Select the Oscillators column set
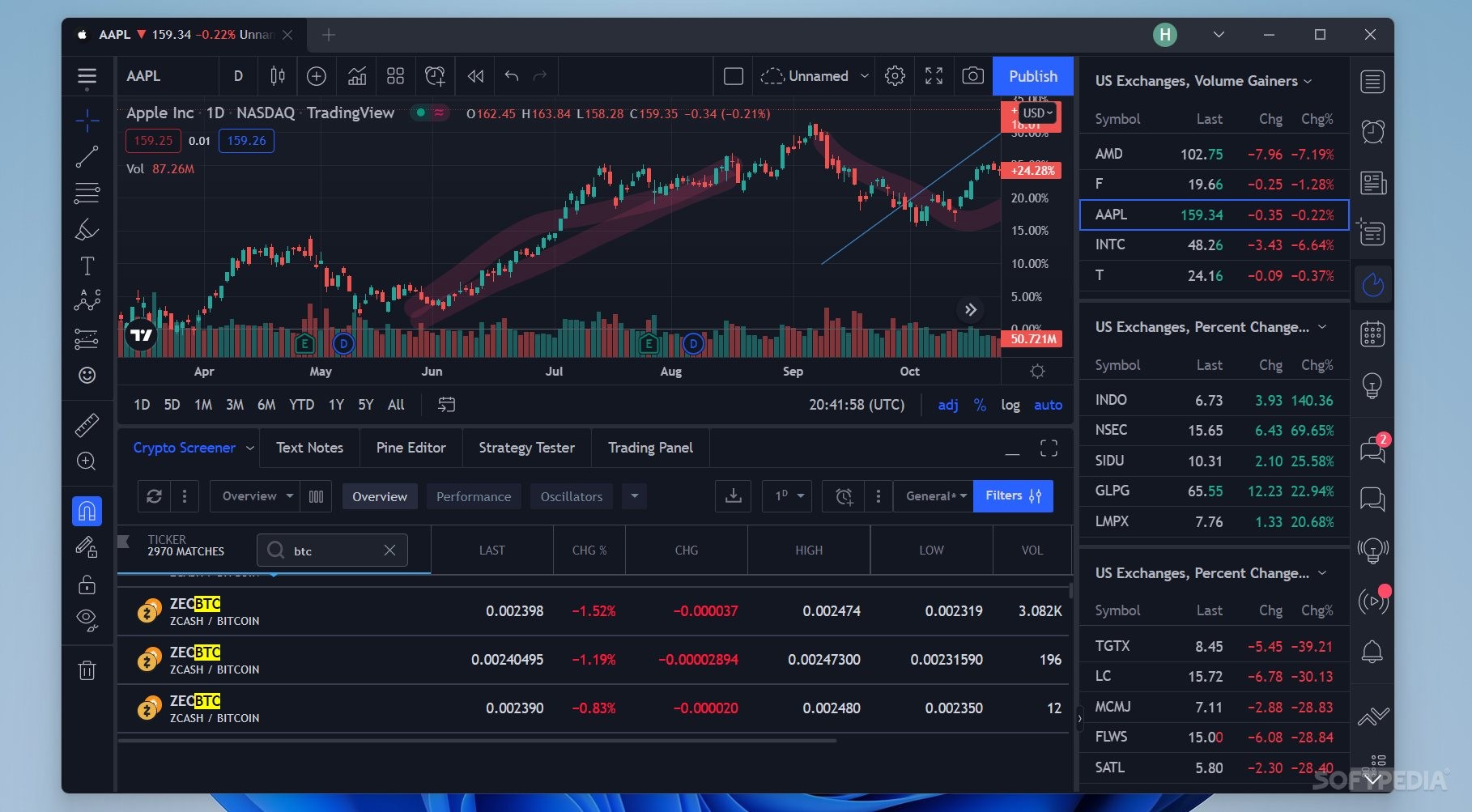Image resolution: width=1472 pixels, height=812 pixels. coord(572,496)
